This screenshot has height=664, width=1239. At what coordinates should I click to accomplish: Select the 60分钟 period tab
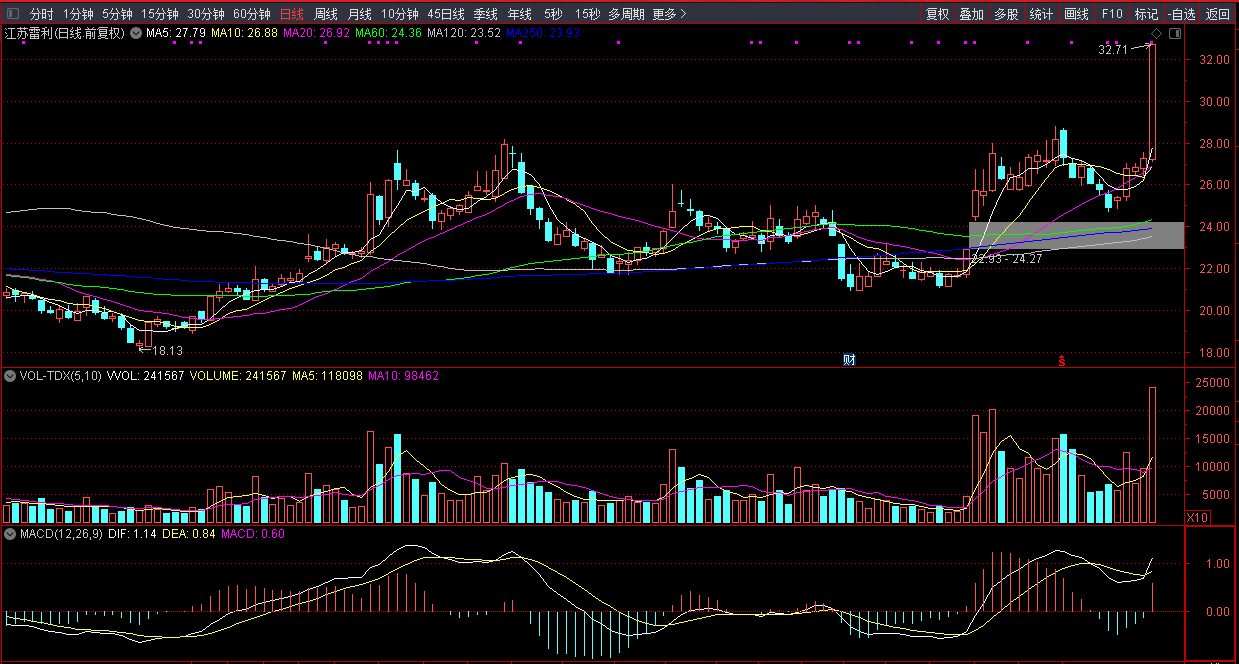tap(251, 14)
